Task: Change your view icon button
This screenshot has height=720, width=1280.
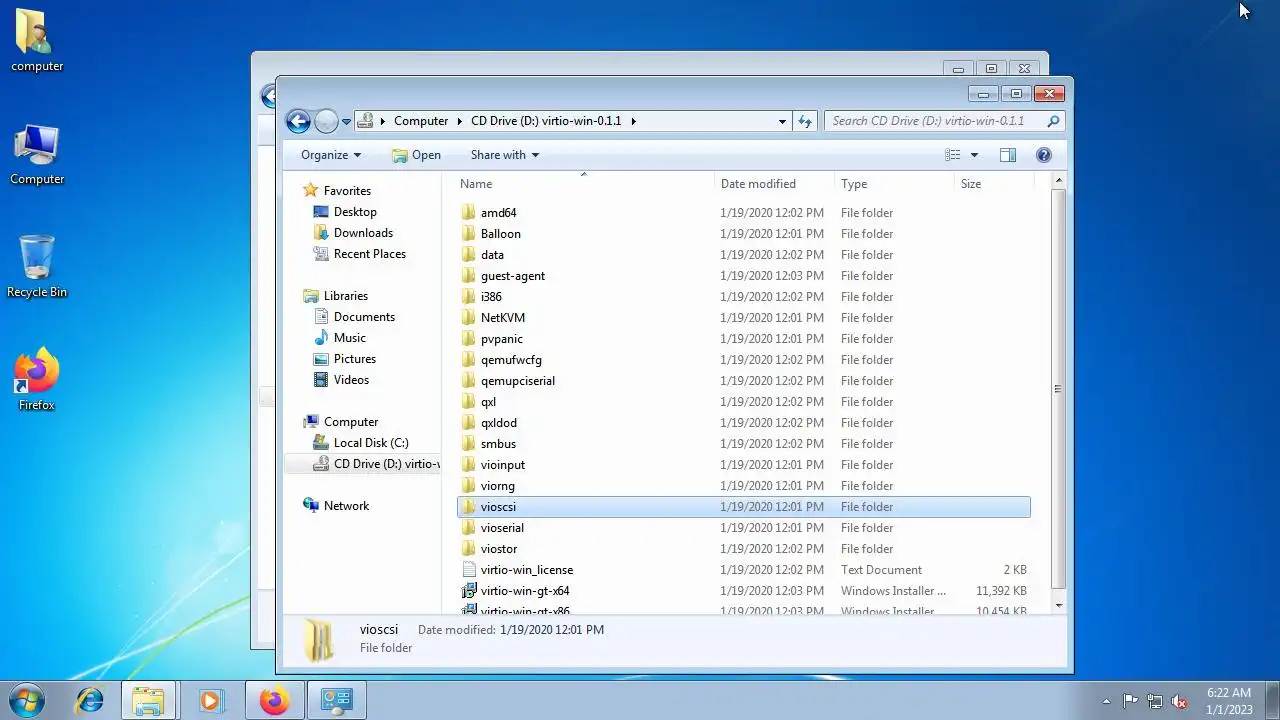Action: pos(953,155)
